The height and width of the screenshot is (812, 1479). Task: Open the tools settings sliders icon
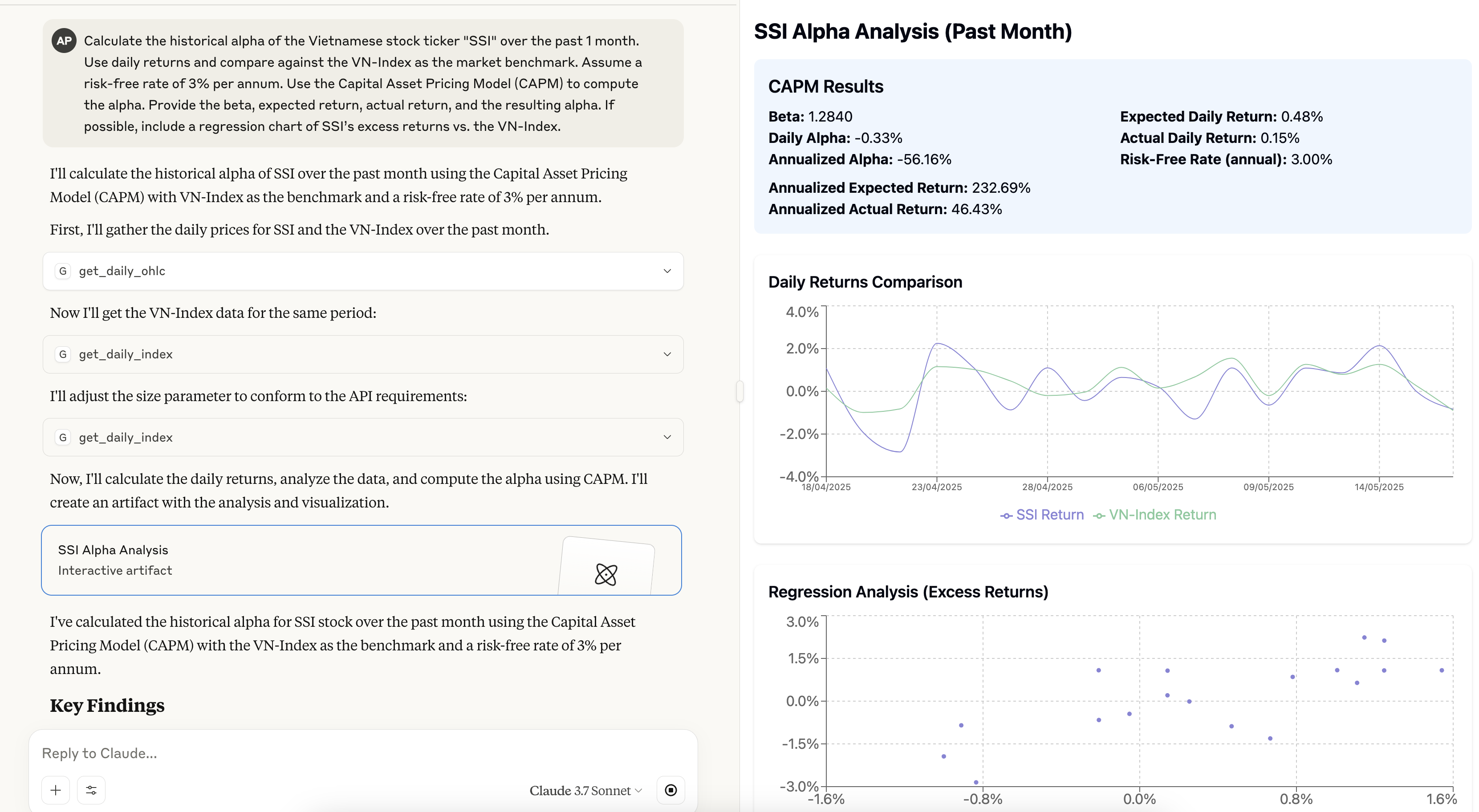pos(91,790)
